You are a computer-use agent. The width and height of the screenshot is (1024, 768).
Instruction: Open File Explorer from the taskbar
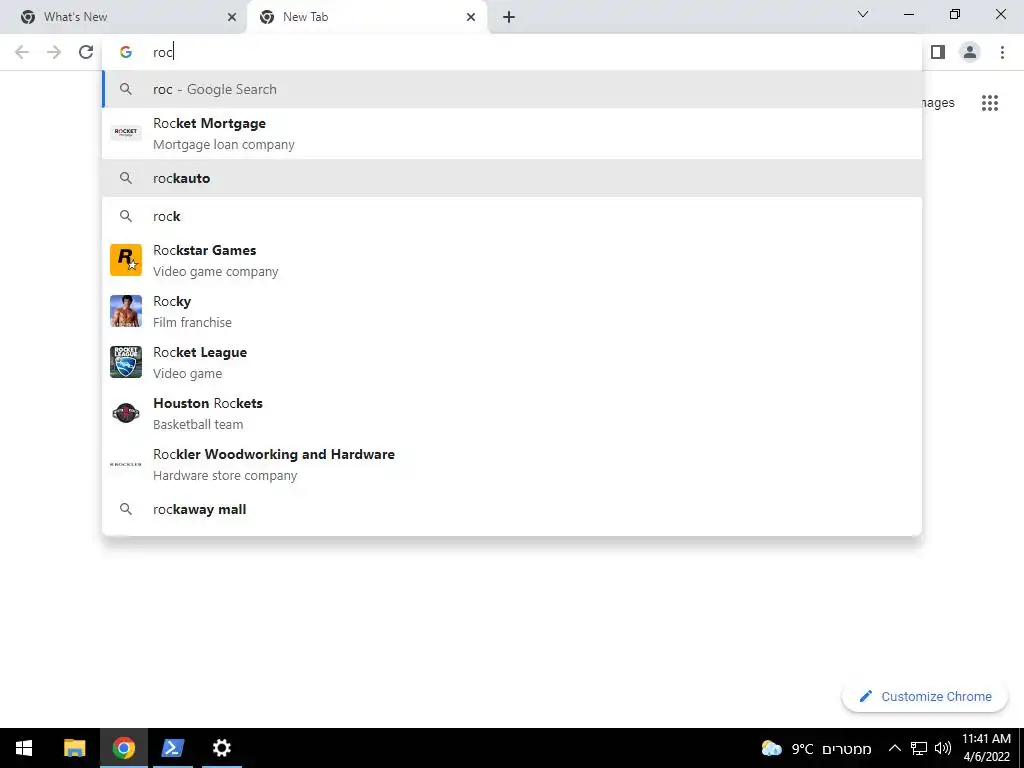coord(74,748)
